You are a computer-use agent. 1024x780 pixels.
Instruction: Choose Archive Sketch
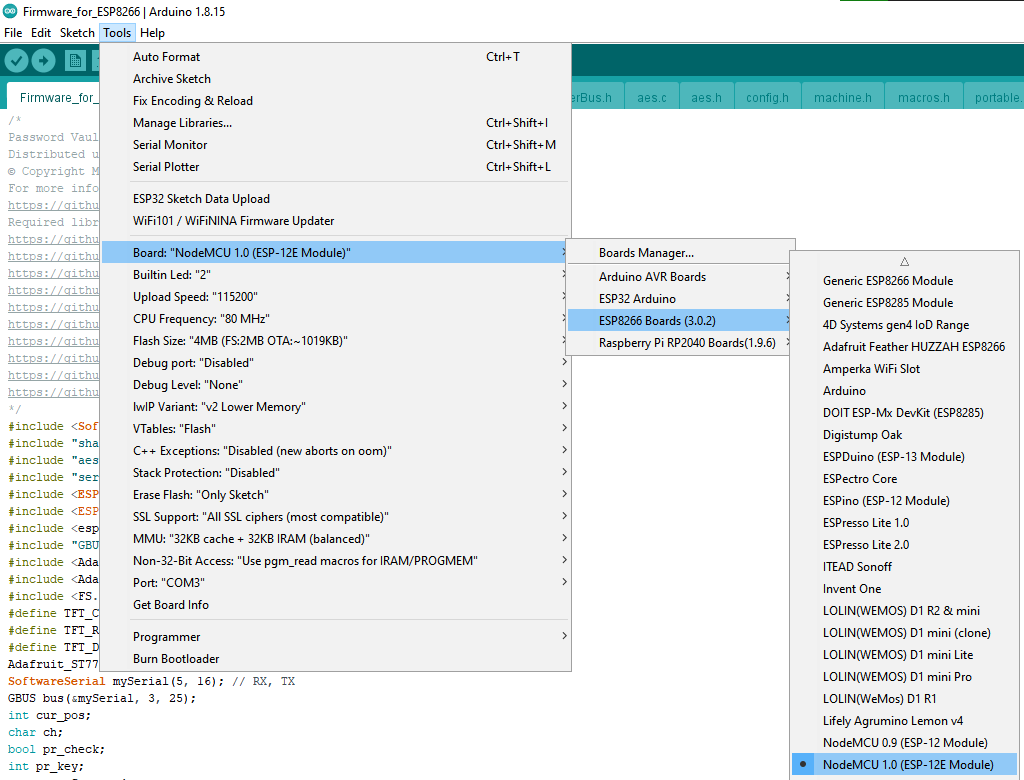click(x=336, y=79)
